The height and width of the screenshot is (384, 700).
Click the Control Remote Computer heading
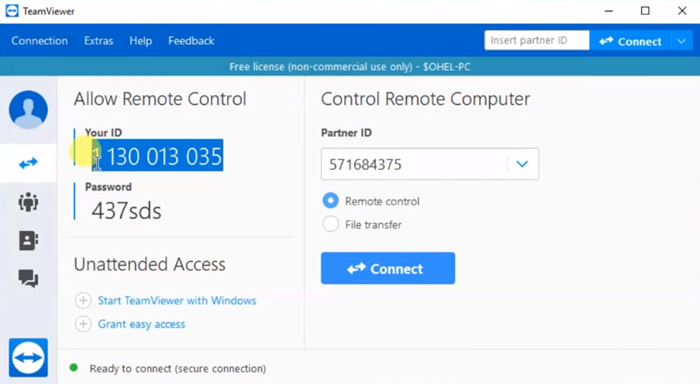coord(425,99)
